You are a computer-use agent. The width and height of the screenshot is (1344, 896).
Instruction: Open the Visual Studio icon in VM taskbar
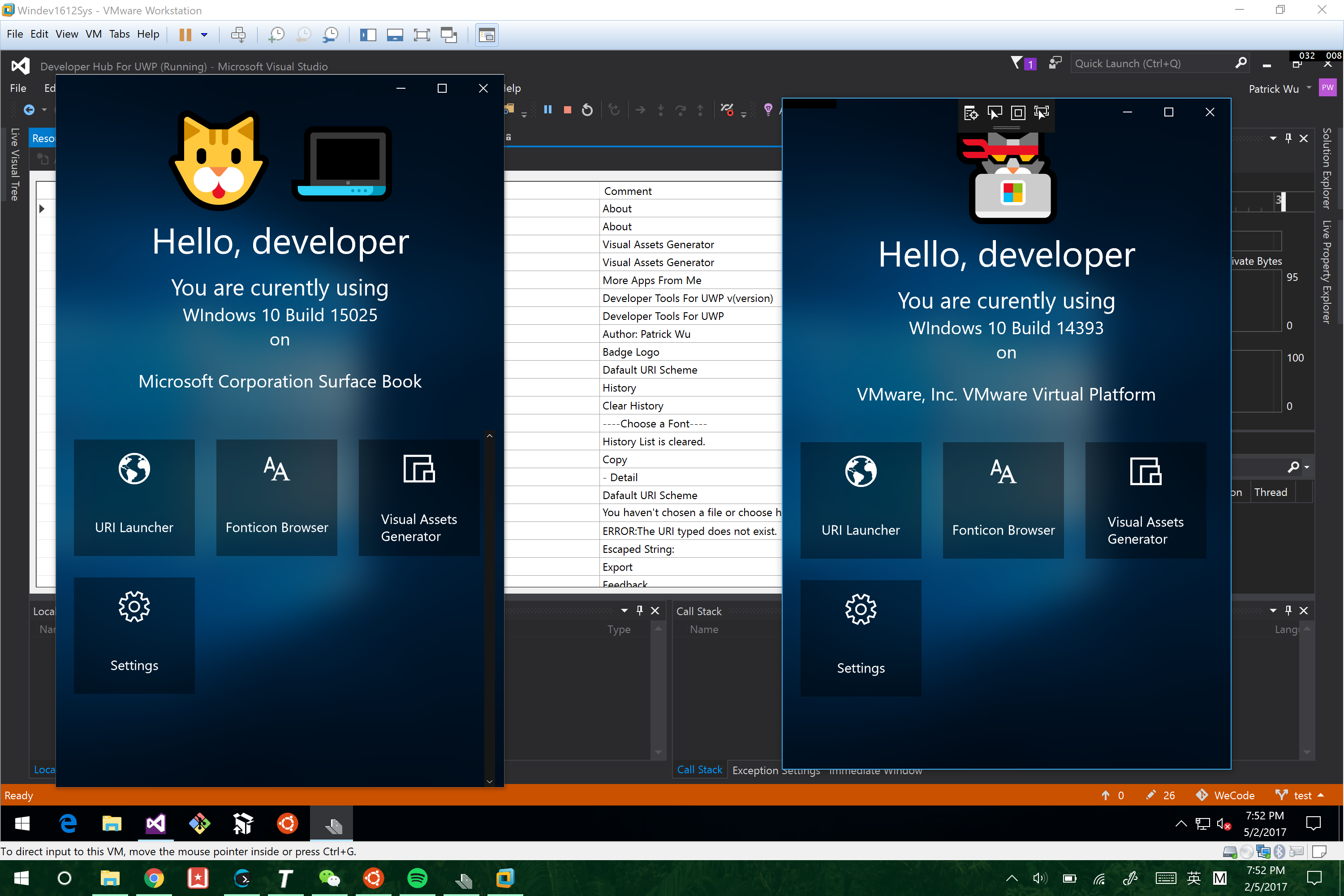coord(155,823)
